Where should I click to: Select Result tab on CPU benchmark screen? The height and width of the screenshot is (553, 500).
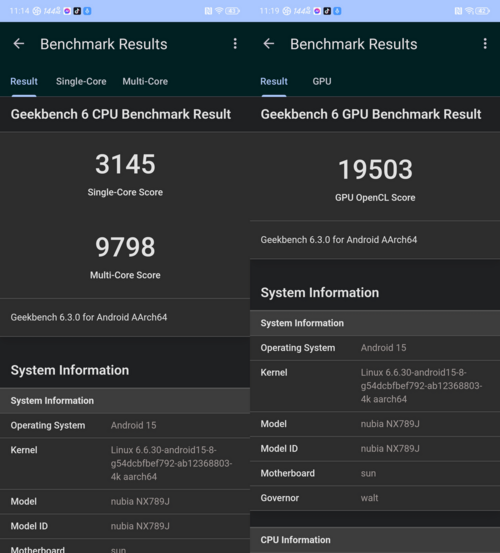tap(24, 81)
